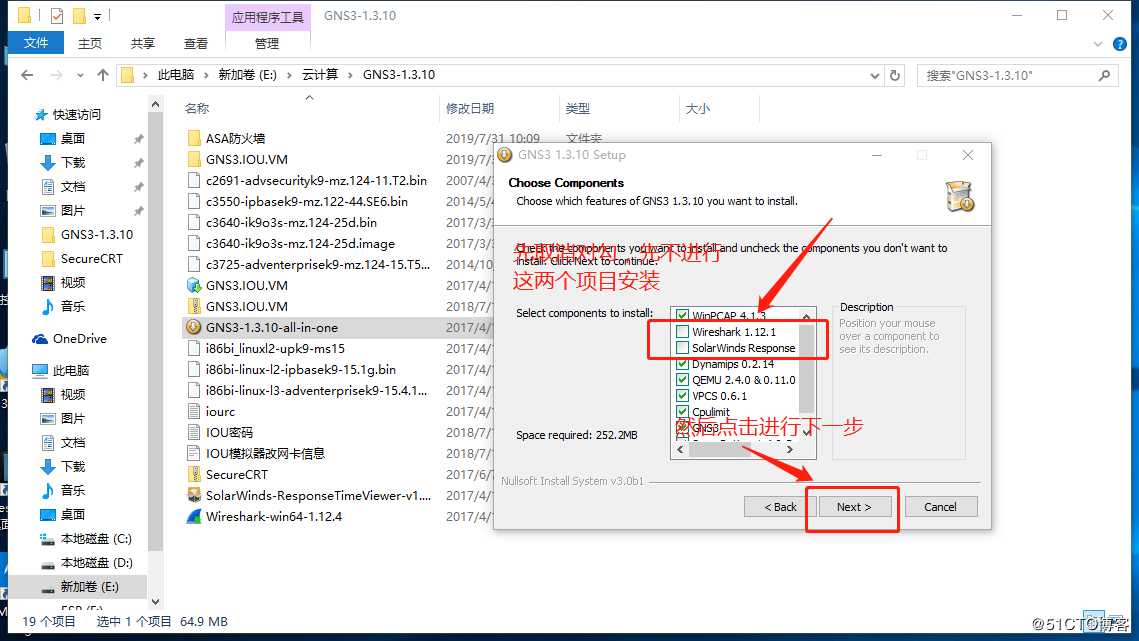Click the GNS3 setup title bar icon
1139x641 pixels.
tap(505, 155)
